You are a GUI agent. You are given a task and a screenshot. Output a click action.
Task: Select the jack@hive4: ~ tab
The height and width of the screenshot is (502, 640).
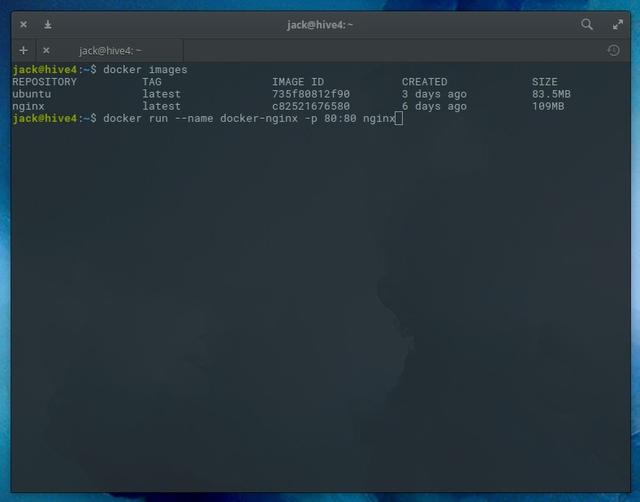(110, 50)
